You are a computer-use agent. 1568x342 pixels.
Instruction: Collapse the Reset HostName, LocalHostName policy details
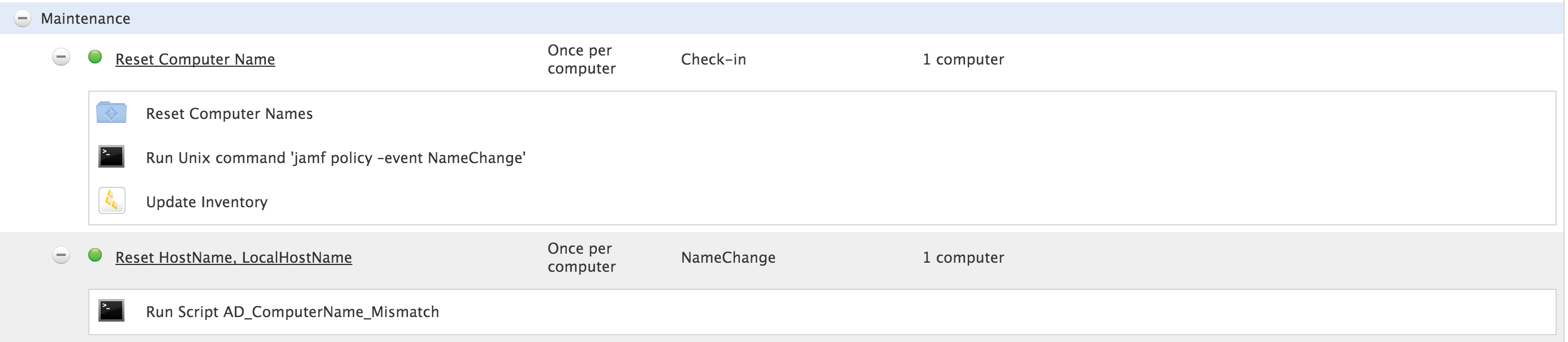point(61,255)
